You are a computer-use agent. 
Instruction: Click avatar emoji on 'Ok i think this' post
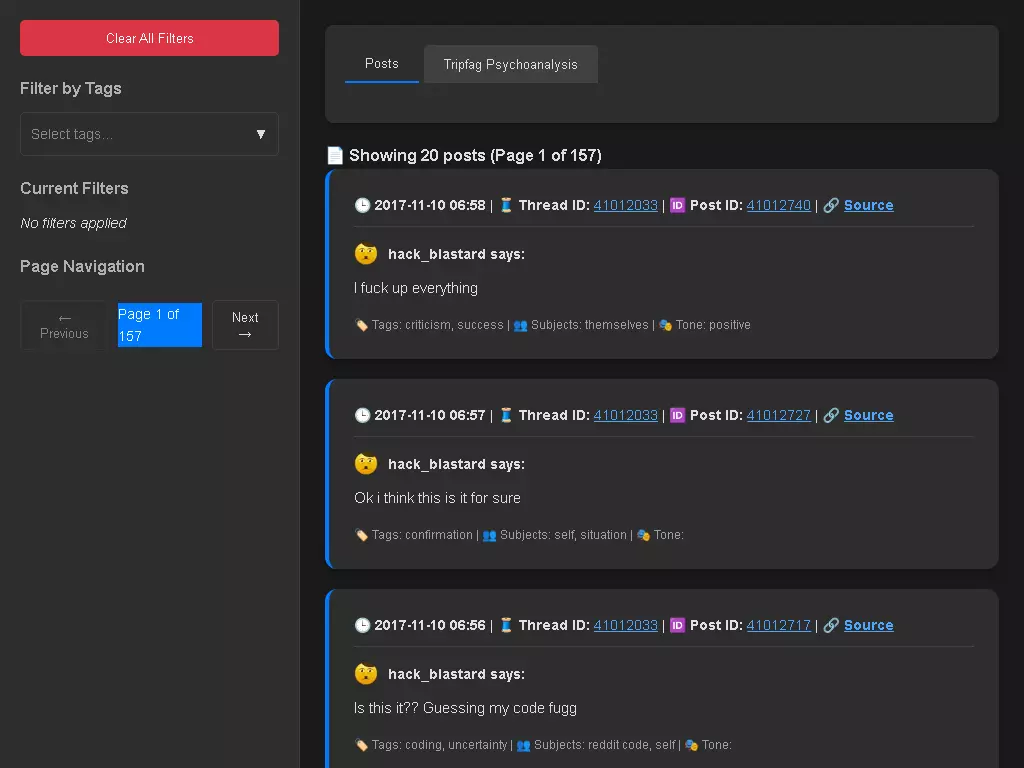click(x=366, y=464)
